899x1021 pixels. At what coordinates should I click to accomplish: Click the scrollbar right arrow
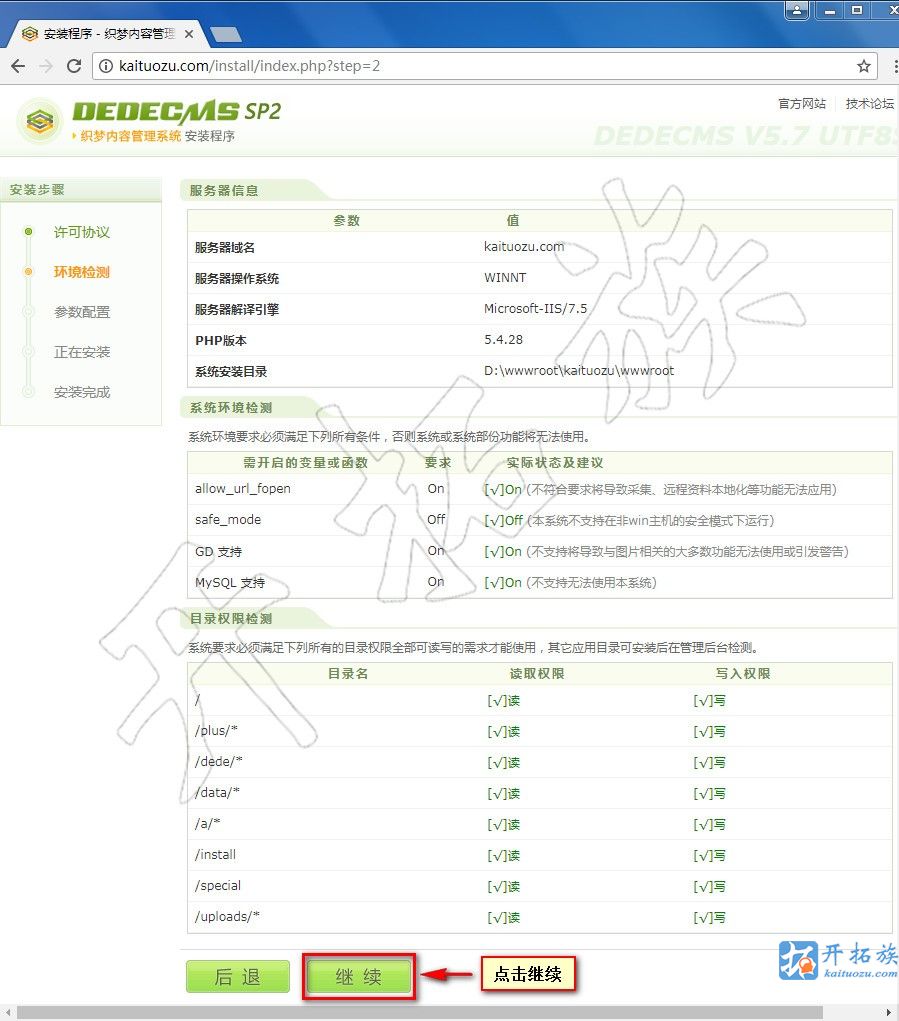click(889, 1013)
